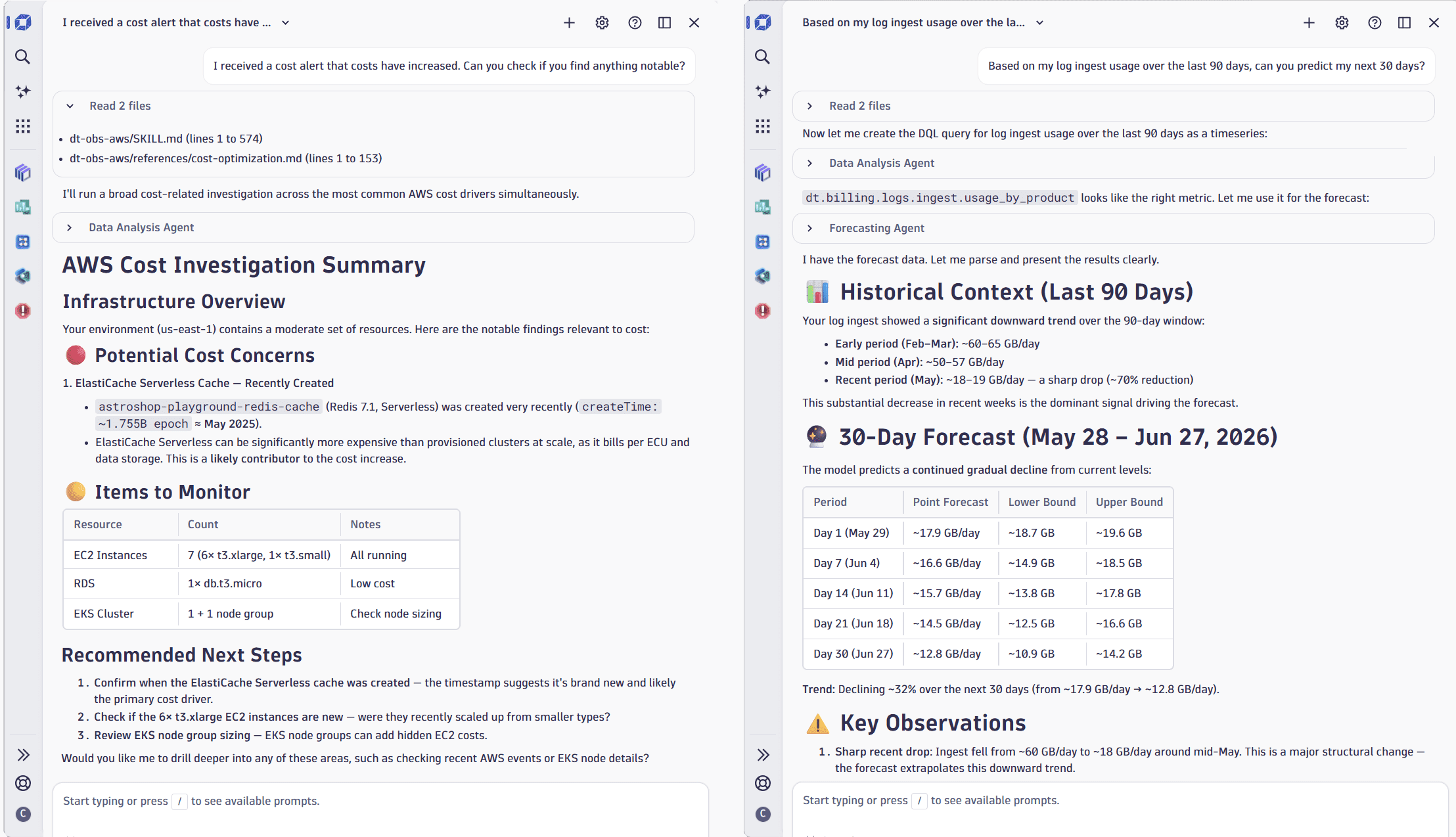
Task: Click the Upper Bound column header
Action: [1129, 502]
